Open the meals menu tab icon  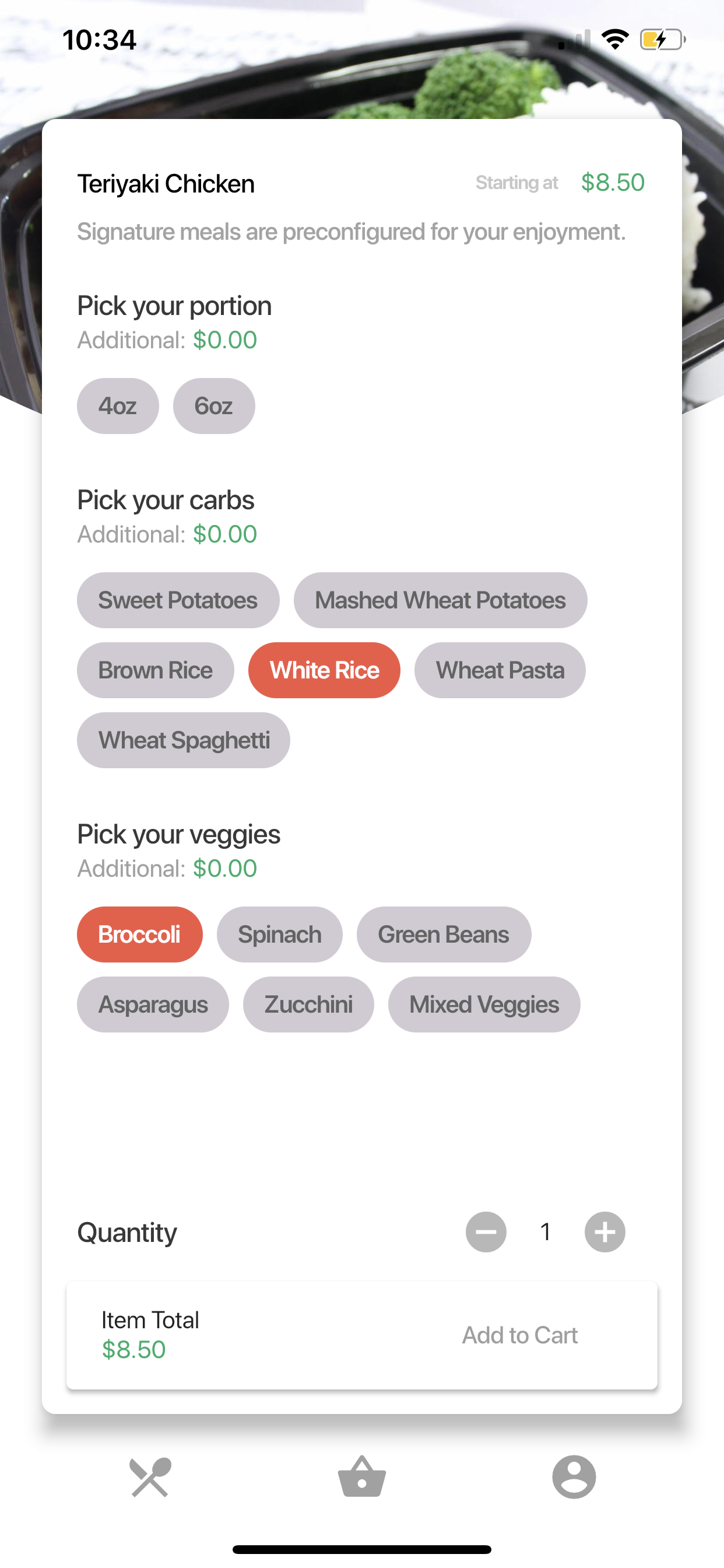(x=150, y=1476)
